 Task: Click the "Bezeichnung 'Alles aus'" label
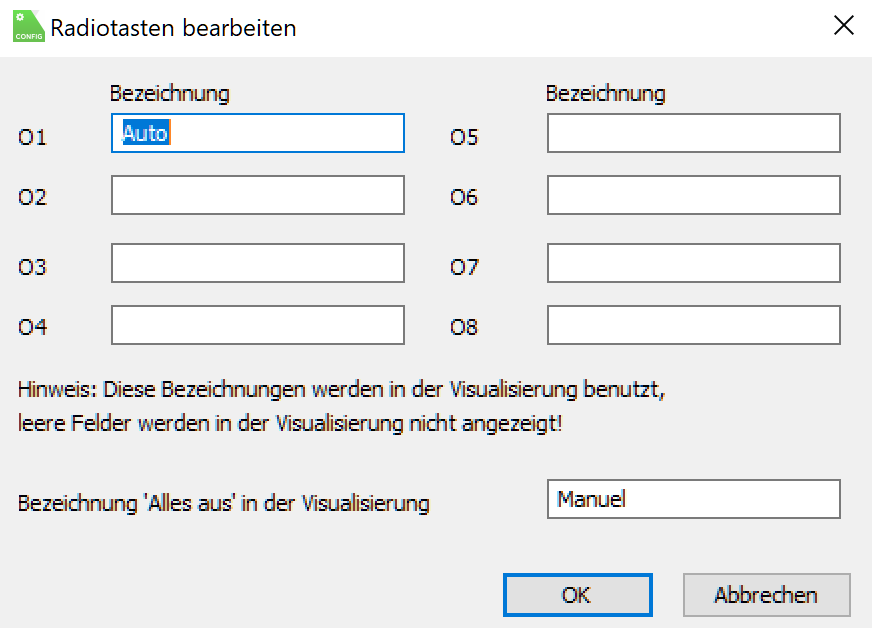[x=223, y=503]
